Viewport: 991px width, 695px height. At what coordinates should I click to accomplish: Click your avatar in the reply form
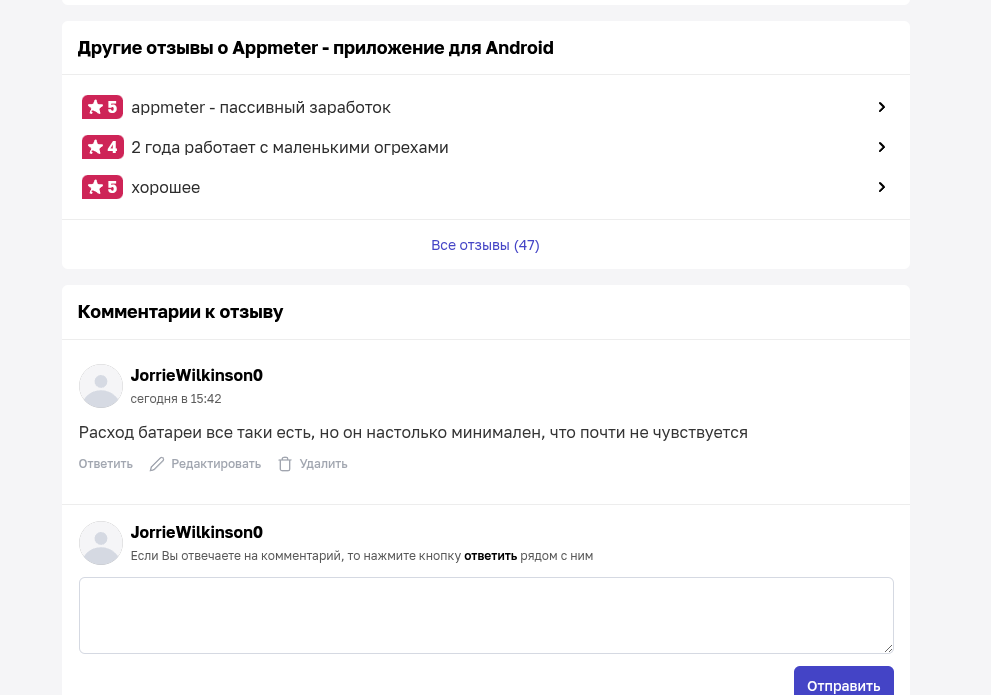[x=100, y=543]
